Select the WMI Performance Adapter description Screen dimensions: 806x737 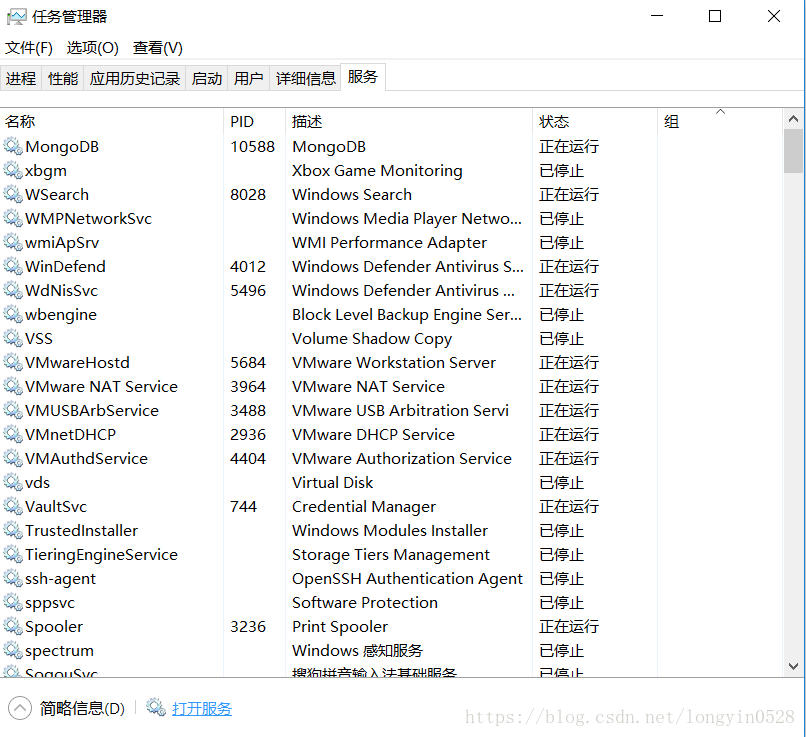(389, 242)
